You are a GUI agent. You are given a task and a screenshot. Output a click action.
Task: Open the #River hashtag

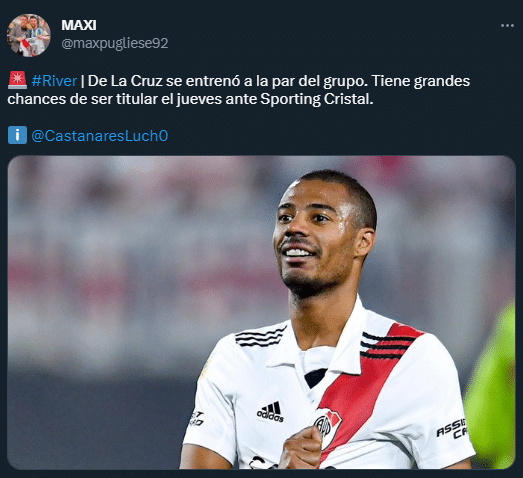[54, 81]
